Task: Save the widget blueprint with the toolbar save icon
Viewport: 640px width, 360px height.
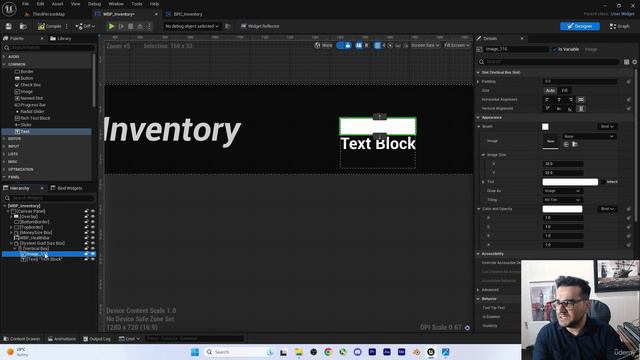Action: [9, 26]
